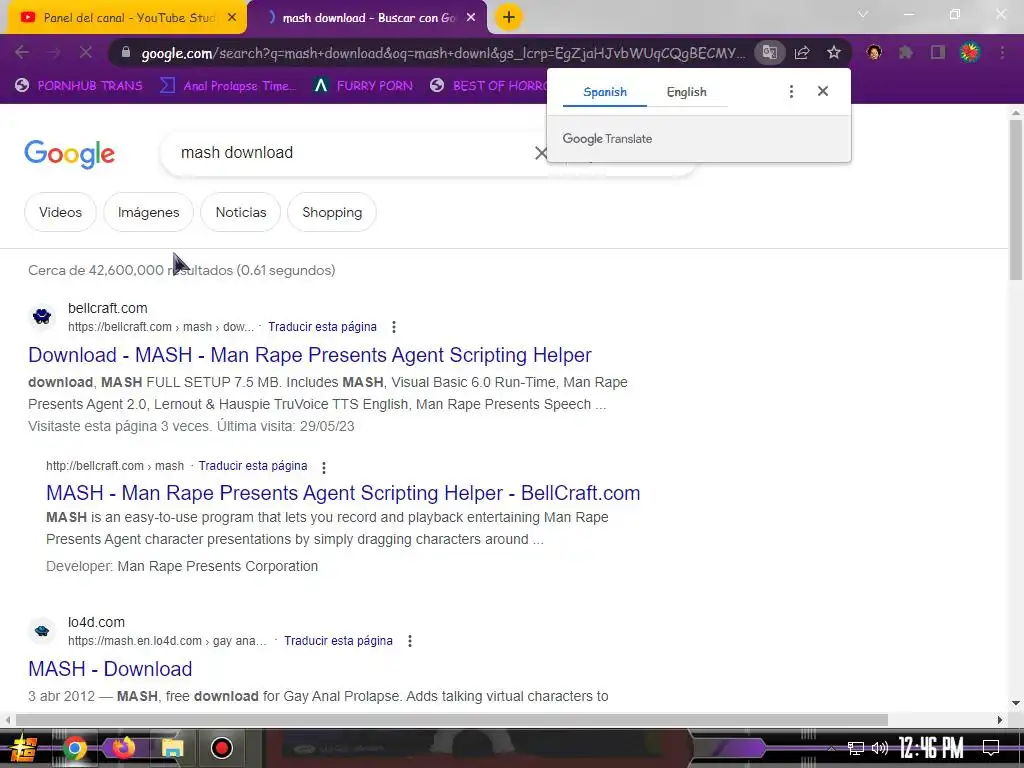1024x768 pixels.
Task: Click the horizontal scrollbar right arrow
Action: pos(1000,720)
